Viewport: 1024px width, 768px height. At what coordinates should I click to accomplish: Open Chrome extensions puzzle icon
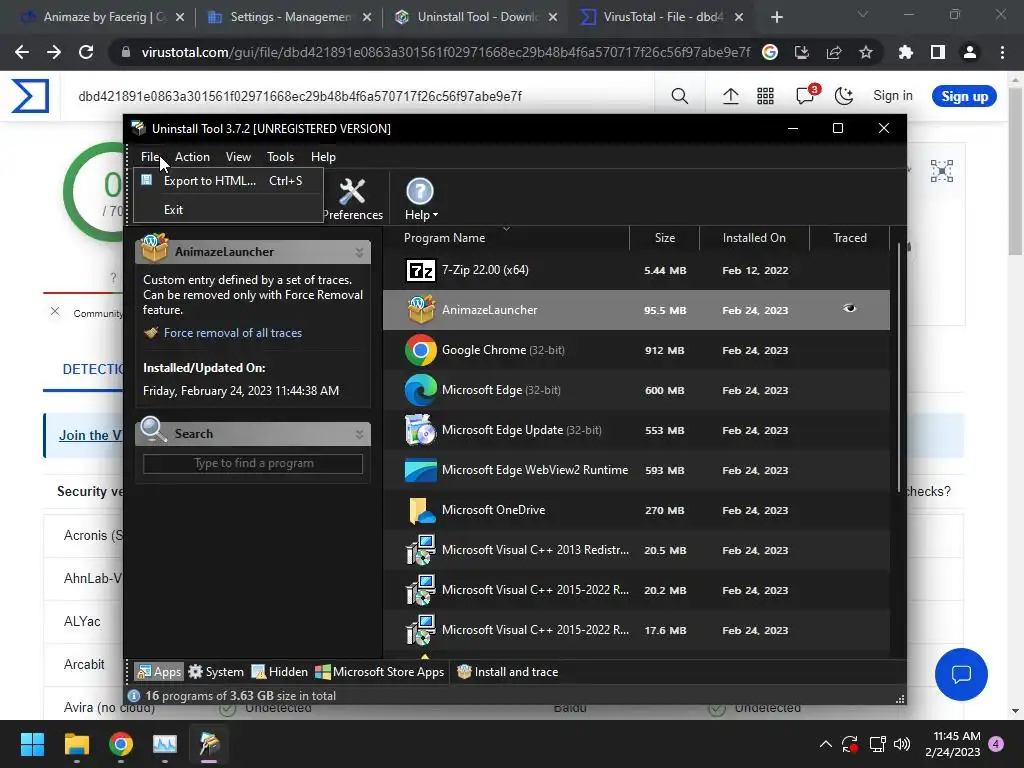click(x=906, y=52)
